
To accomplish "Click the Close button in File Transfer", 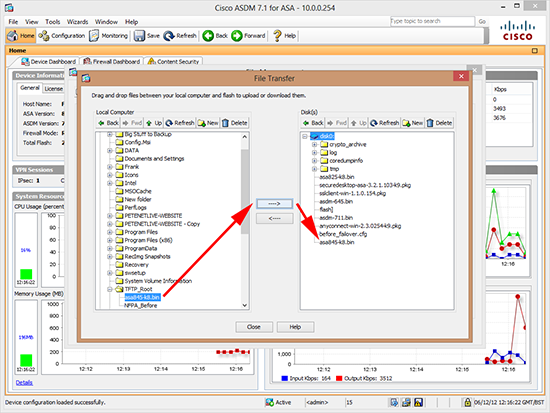I will tap(254, 327).
